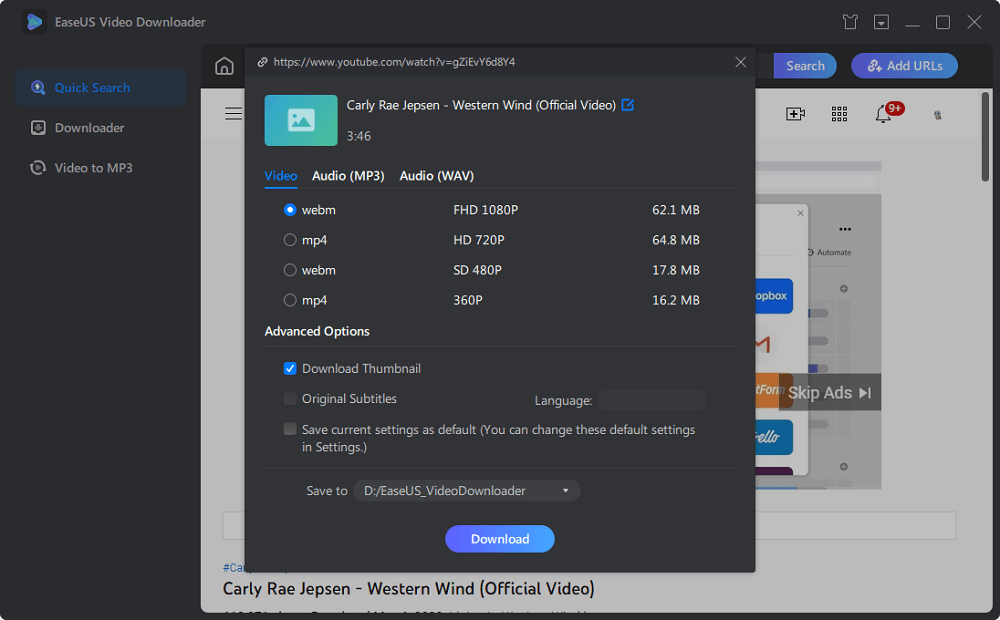Image resolution: width=1000 pixels, height=620 pixels.
Task: Click the edit title pencil icon
Action: [628, 105]
